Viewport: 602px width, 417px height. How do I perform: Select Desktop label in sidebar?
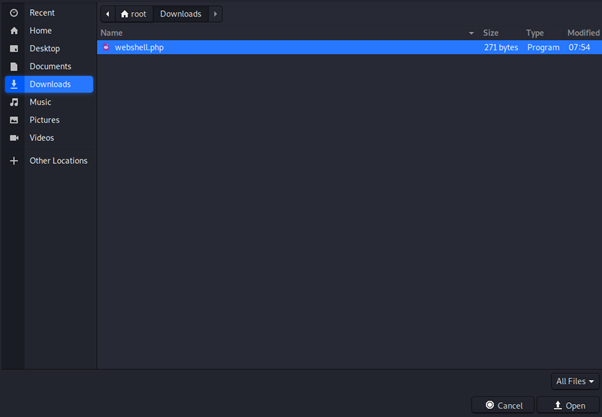click(45, 49)
